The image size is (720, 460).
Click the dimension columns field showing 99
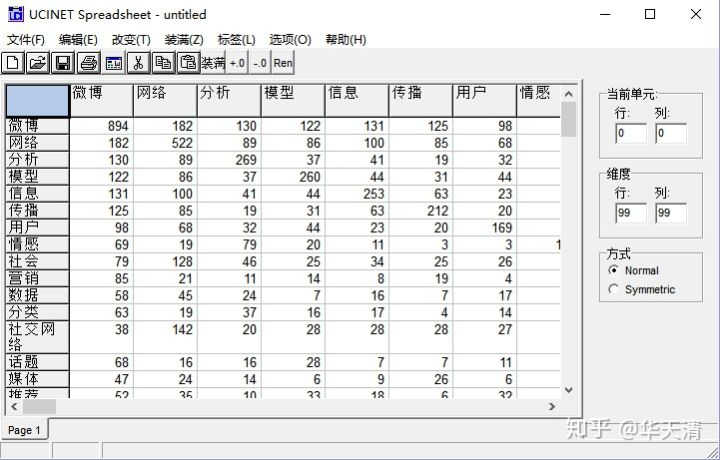click(671, 213)
